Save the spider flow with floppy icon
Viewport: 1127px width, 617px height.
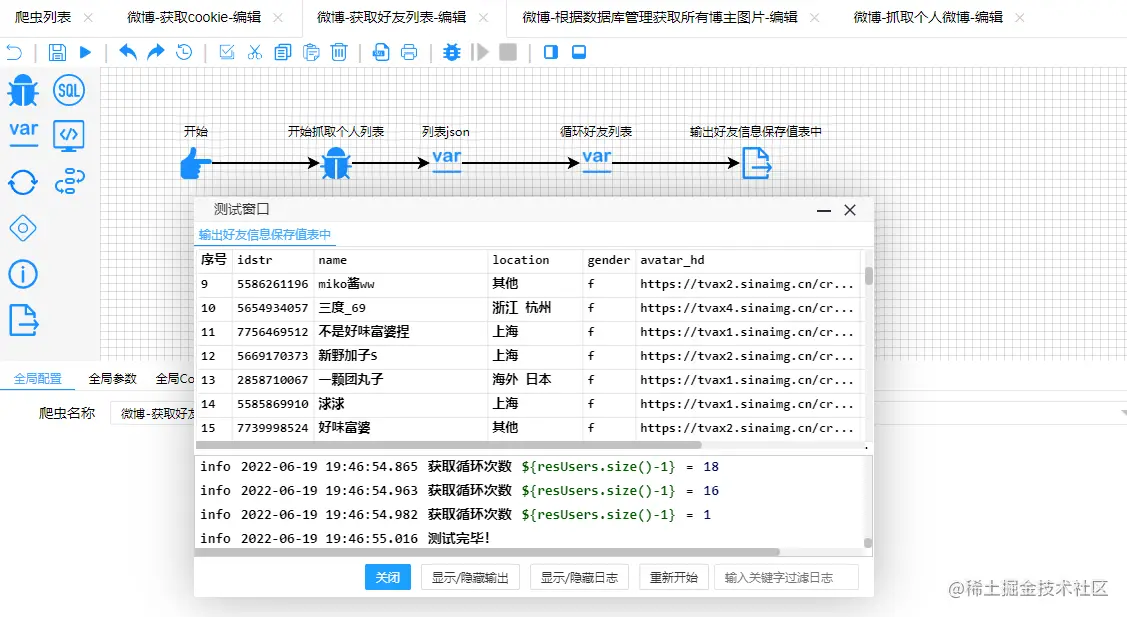point(58,52)
